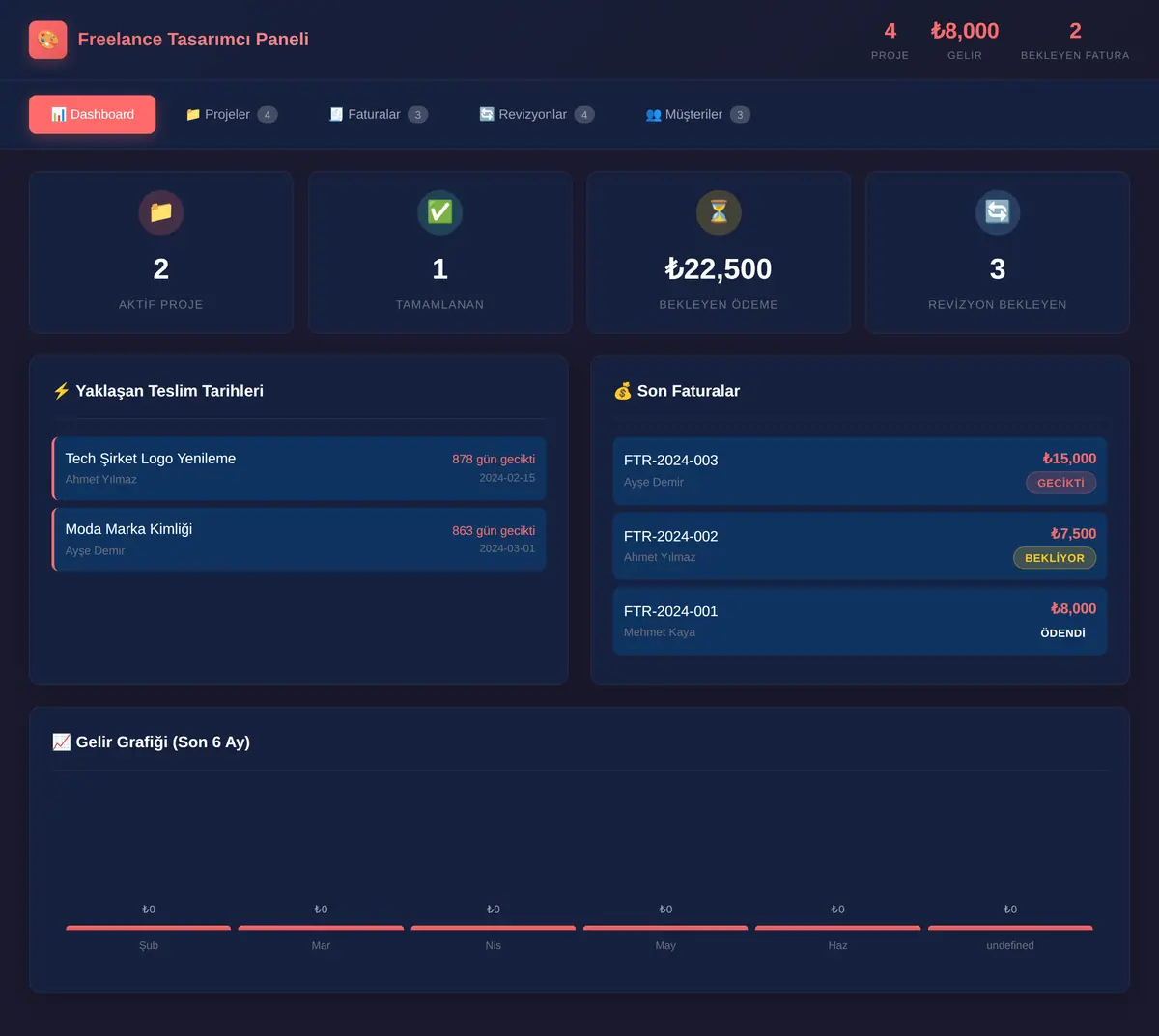Image resolution: width=1159 pixels, height=1036 pixels.
Task: Click the May bar in income chart
Action: click(665, 928)
